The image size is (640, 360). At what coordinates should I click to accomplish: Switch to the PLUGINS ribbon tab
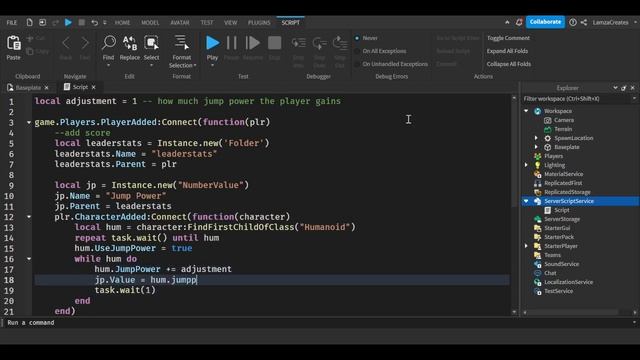(259, 22)
